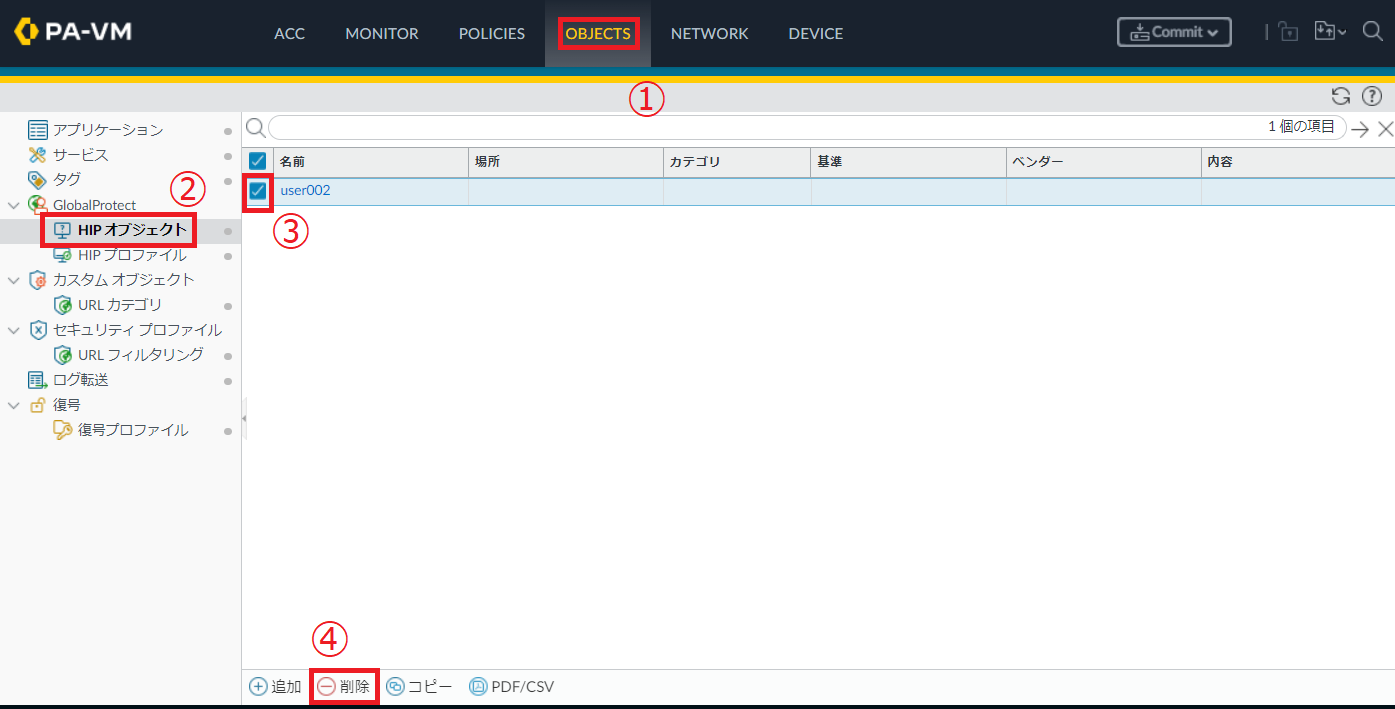
Task: Open the NETWORK tab
Action: click(709, 34)
